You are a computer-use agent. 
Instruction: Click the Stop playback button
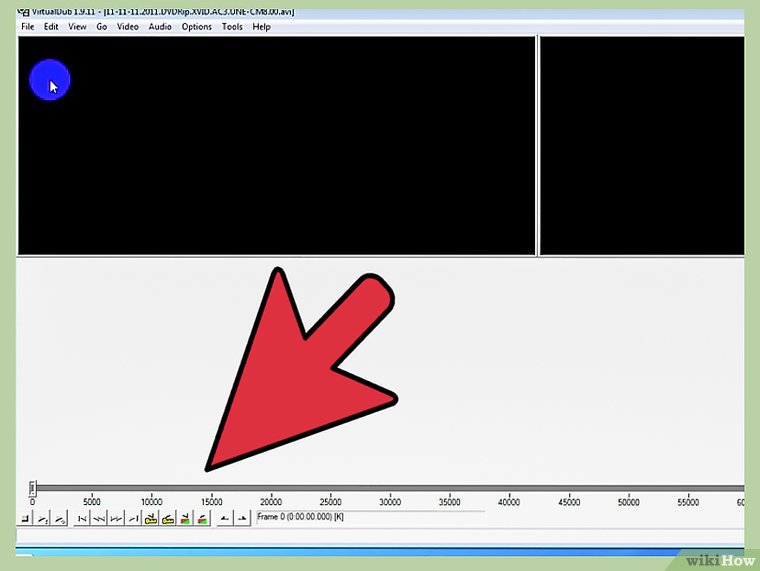(x=24, y=519)
